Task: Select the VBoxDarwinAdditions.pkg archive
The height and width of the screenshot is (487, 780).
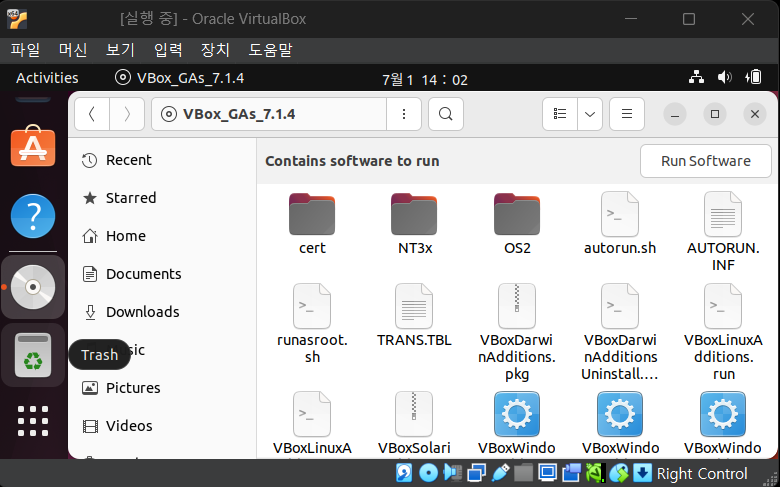Action: (517, 332)
